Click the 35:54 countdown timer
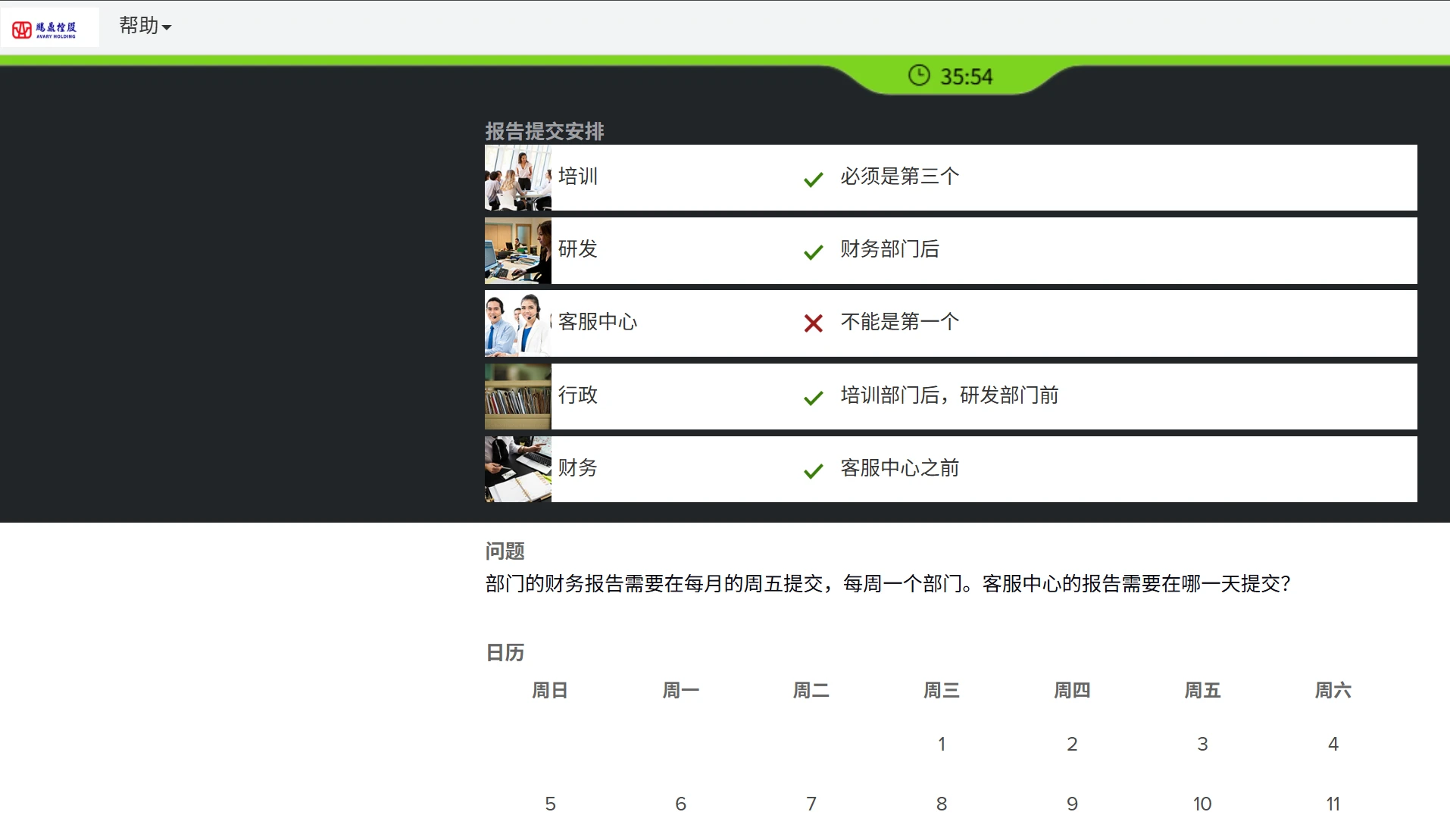 click(x=966, y=77)
